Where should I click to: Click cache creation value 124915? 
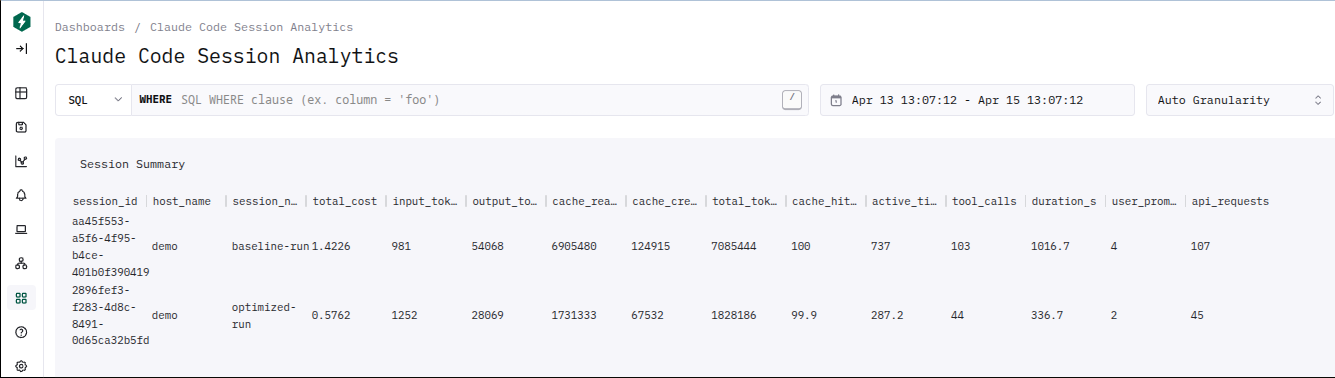tap(651, 246)
